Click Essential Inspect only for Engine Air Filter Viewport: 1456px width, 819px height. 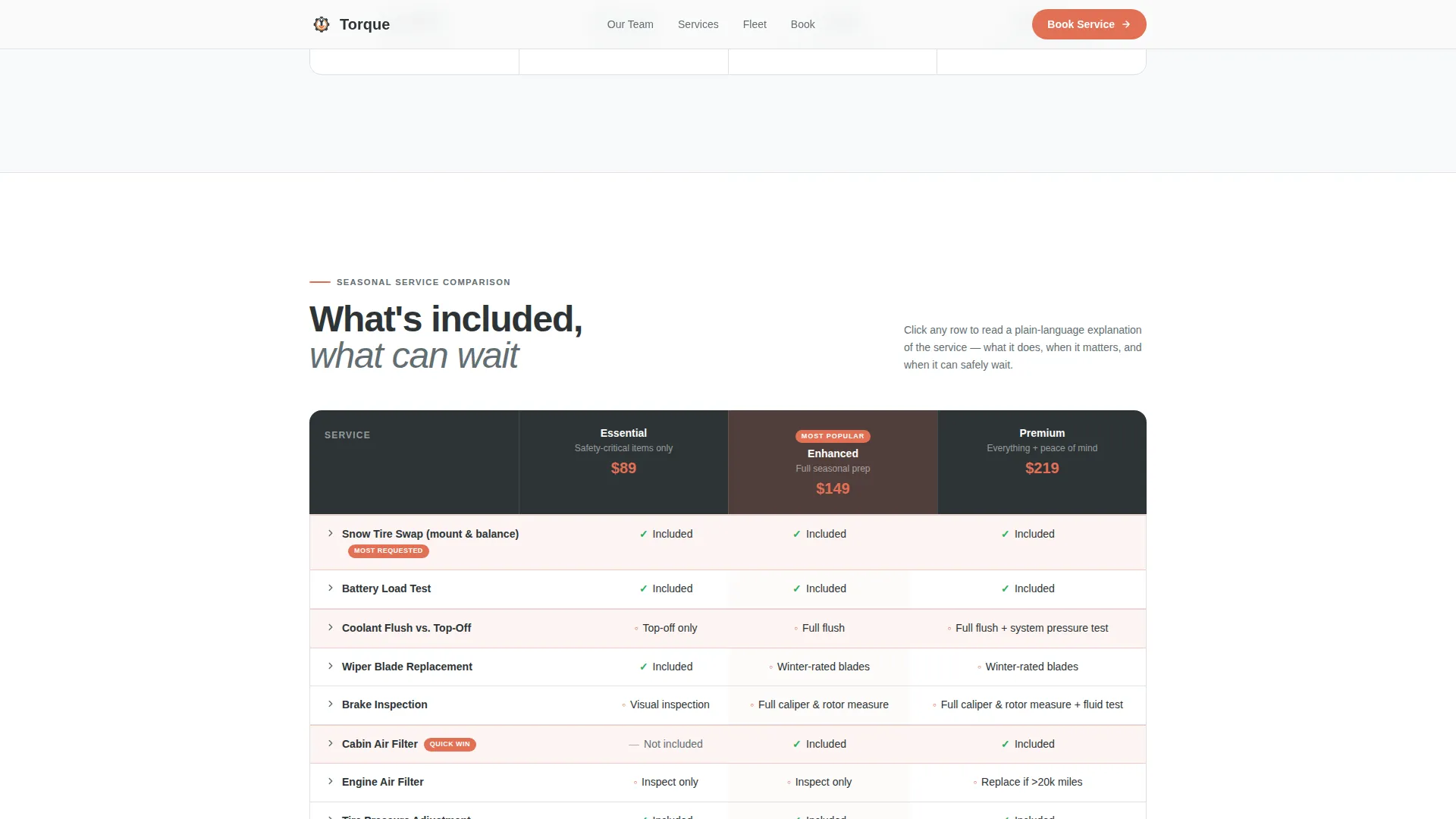coord(666,782)
